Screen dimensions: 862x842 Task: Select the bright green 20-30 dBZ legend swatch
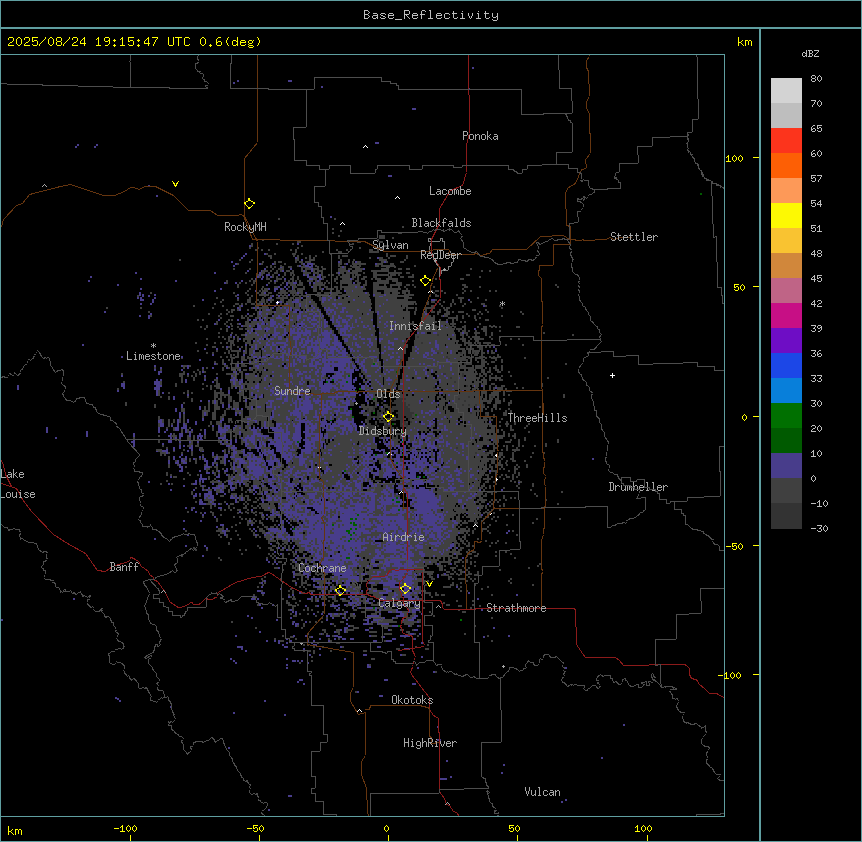pos(786,416)
